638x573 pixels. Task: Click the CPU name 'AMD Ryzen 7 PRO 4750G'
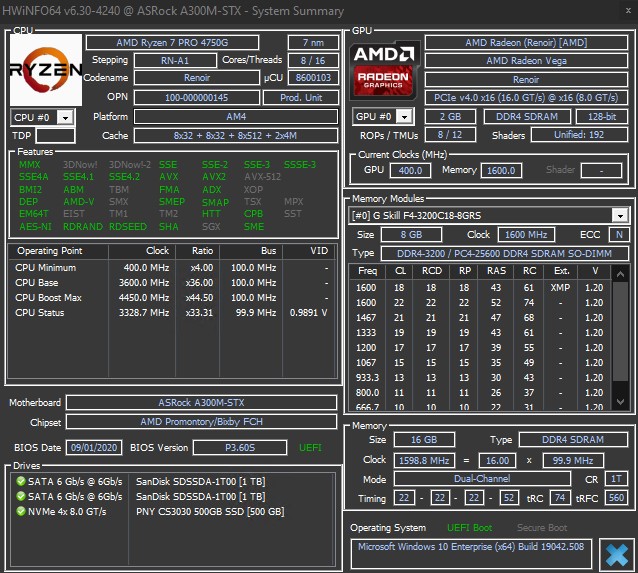point(173,42)
